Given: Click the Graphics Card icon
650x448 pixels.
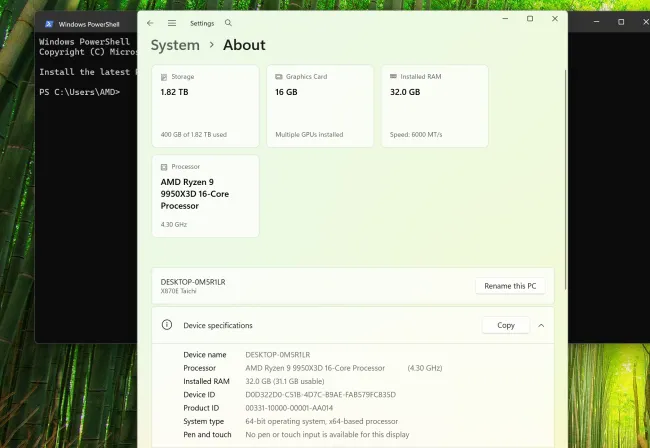Looking at the screenshot, I should pos(277,75).
